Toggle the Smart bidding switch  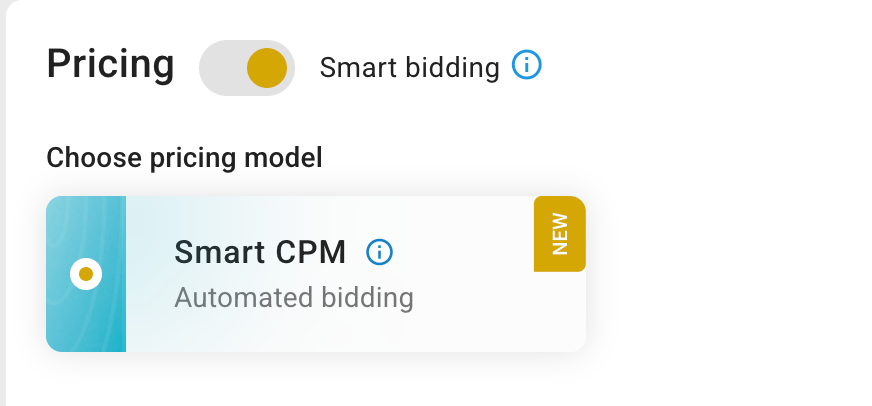(x=246, y=68)
